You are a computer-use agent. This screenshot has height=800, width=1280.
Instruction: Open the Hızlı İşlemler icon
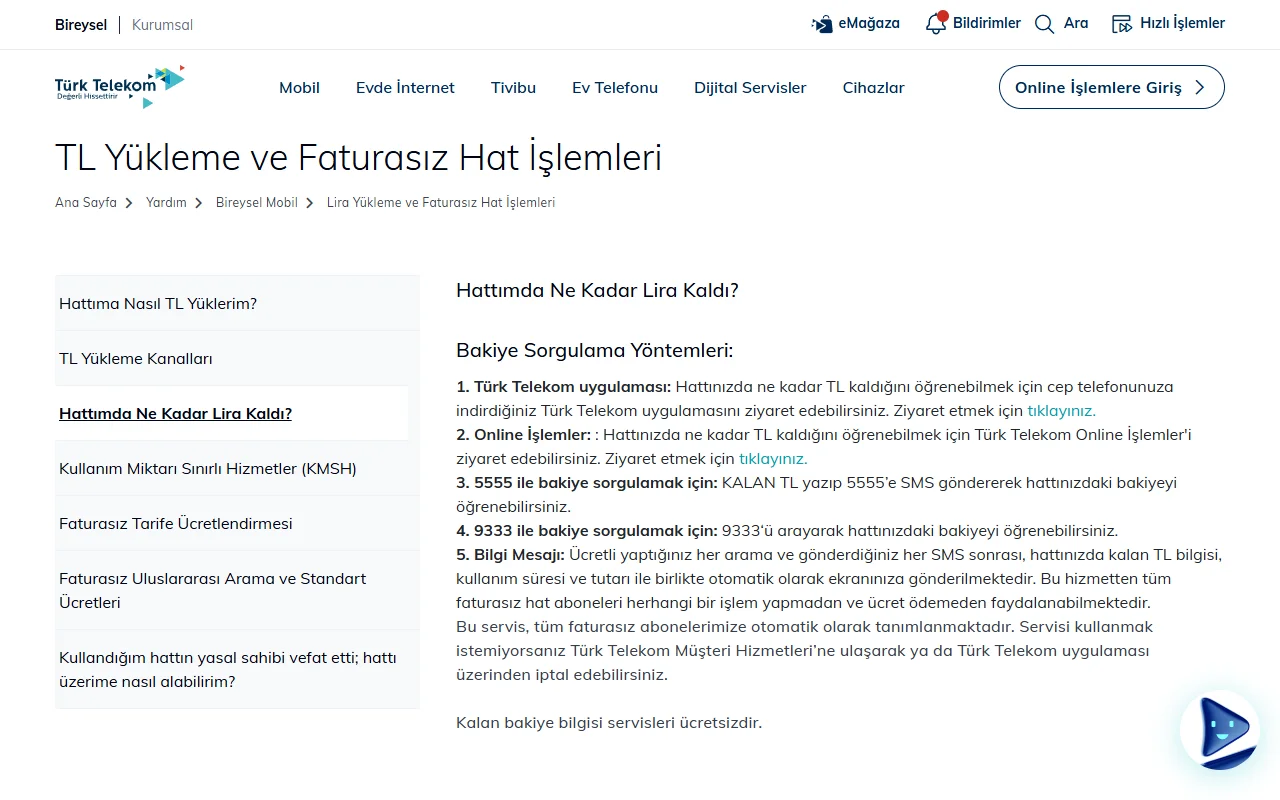tap(1122, 24)
